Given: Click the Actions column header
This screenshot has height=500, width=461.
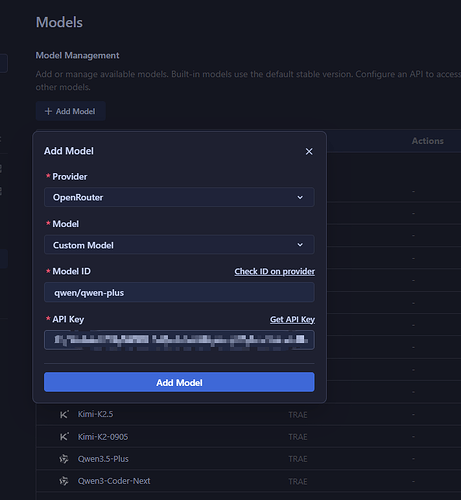Looking at the screenshot, I should (427, 141).
